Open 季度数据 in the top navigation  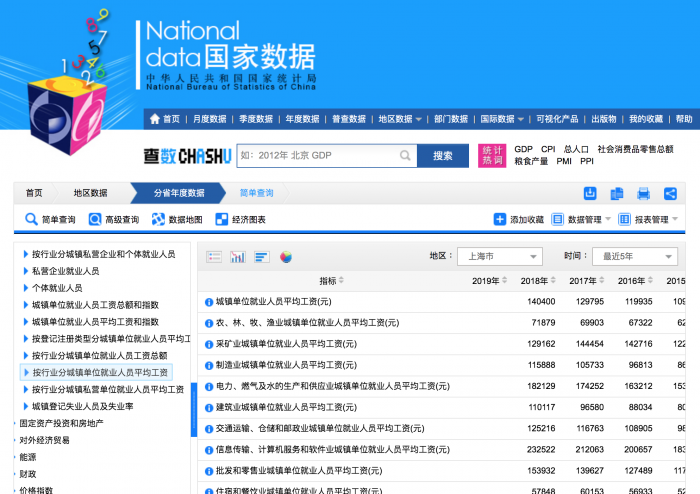tap(257, 119)
